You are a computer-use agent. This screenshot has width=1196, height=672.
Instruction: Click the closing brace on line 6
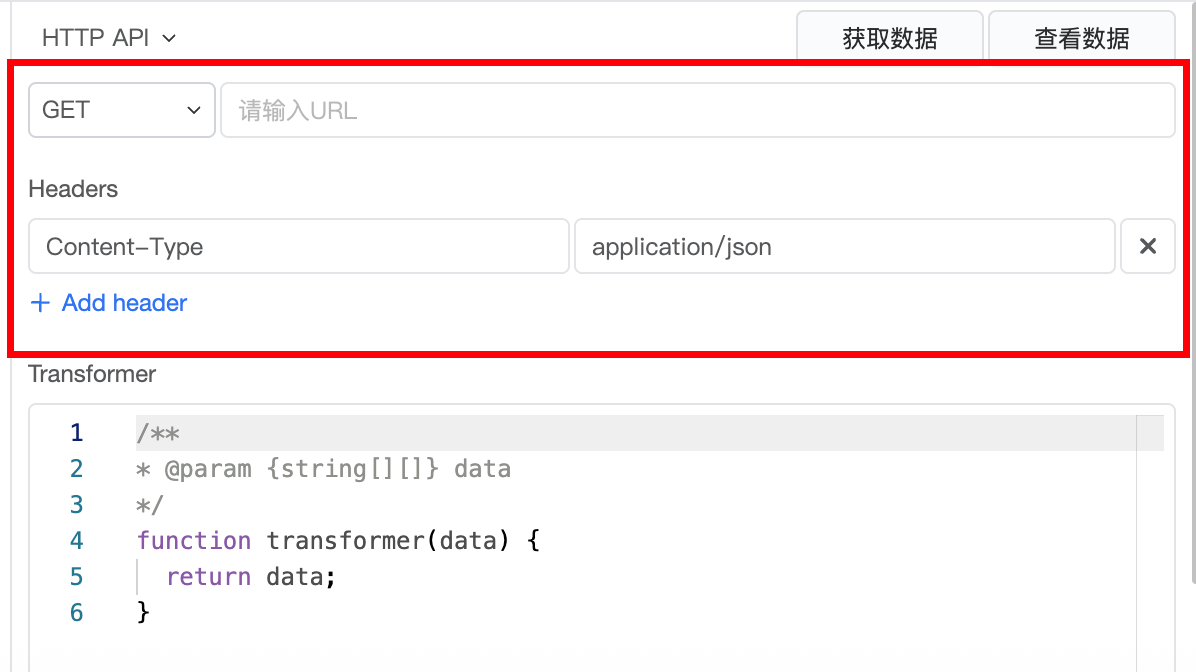[143, 613]
